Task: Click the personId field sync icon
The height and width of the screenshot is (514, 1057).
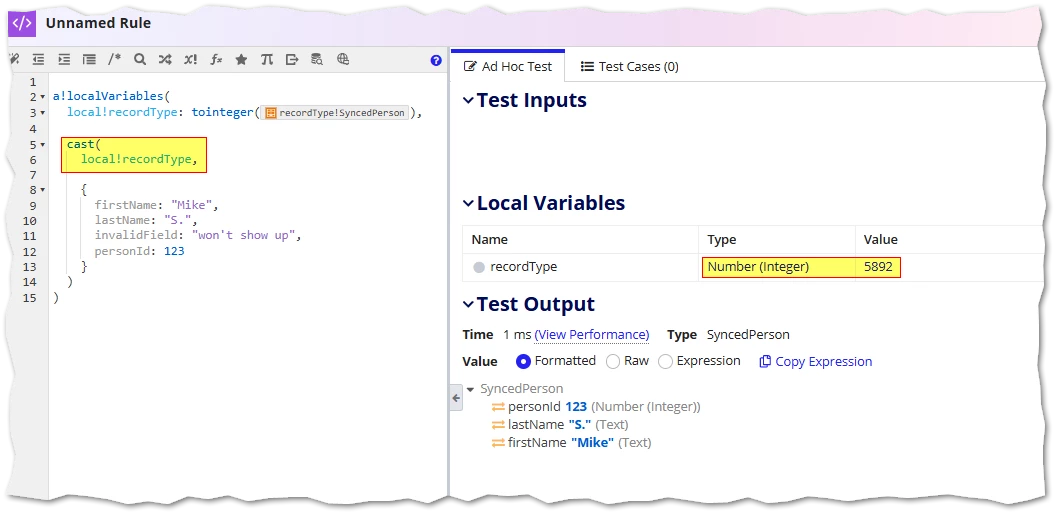Action: pyautogui.click(x=498, y=407)
